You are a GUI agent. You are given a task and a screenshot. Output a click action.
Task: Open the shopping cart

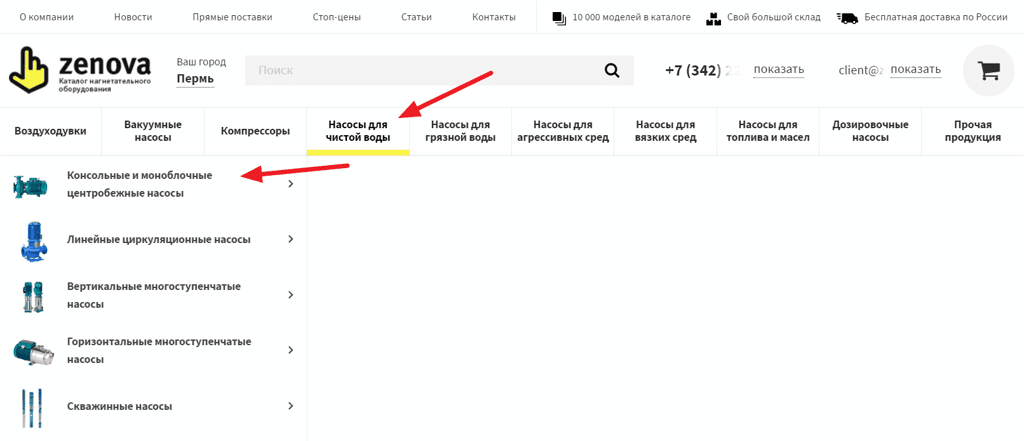click(x=988, y=70)
